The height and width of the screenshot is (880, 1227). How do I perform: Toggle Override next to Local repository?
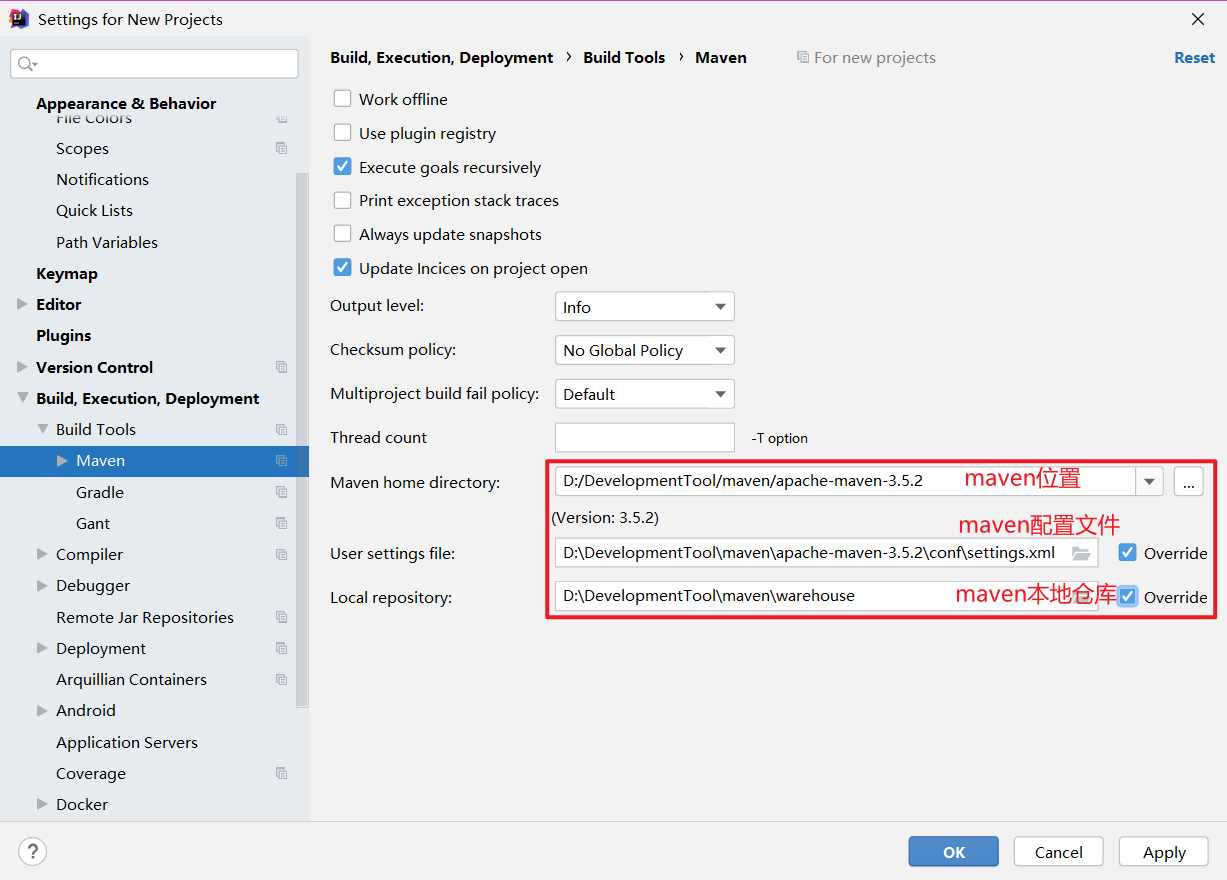[1128, 596]
